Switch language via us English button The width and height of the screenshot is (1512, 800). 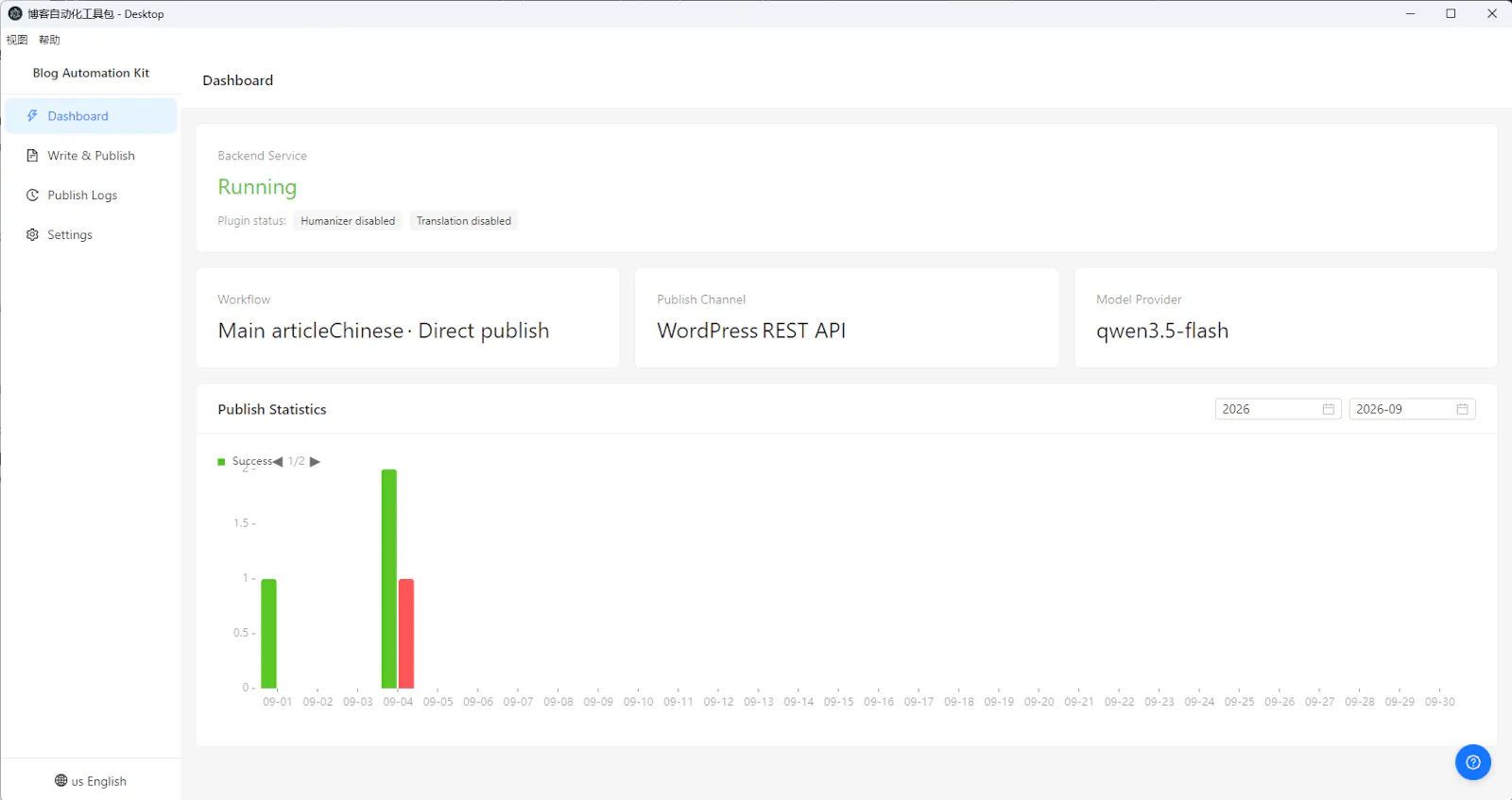click(x=91, y=781)
